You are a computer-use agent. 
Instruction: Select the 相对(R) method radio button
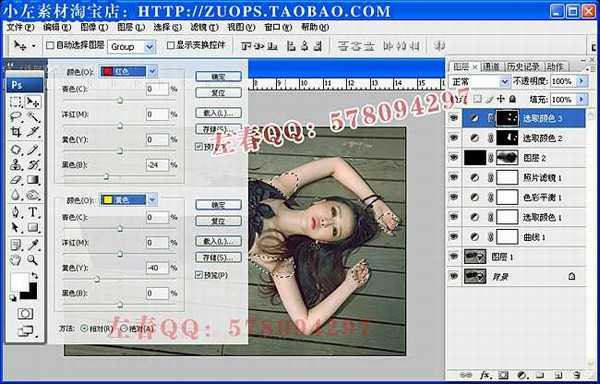84,328
